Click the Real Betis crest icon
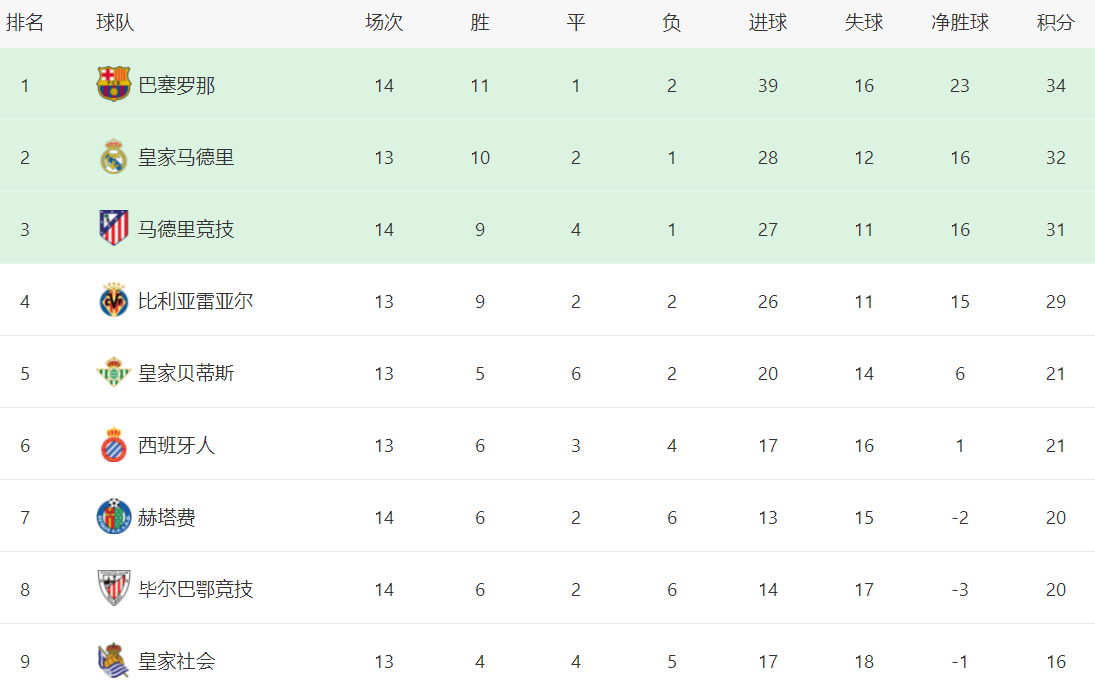The height and width of the screenshot is (694, 1095). point(114,373)
